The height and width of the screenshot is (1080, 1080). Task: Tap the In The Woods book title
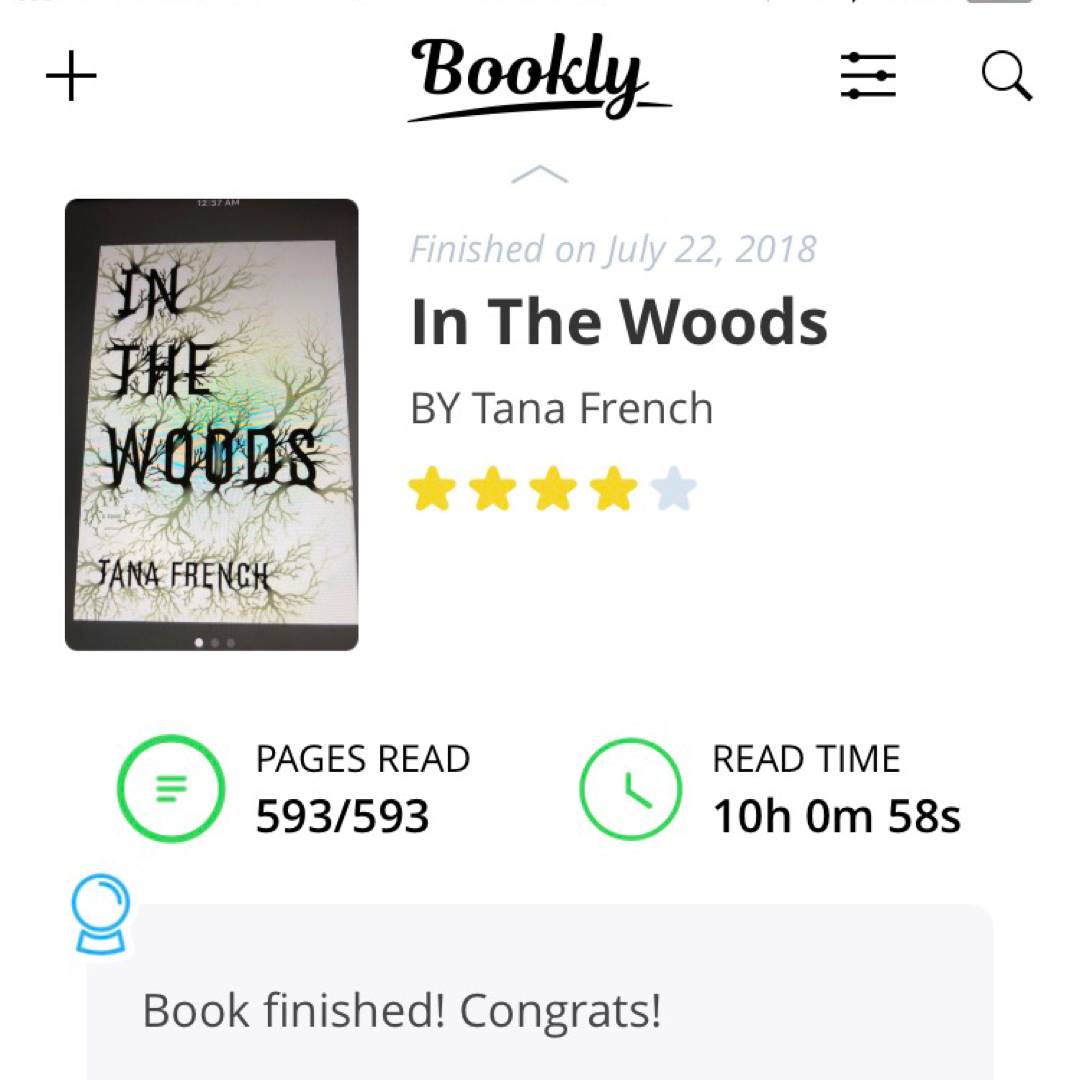click(x=619, y=322)
